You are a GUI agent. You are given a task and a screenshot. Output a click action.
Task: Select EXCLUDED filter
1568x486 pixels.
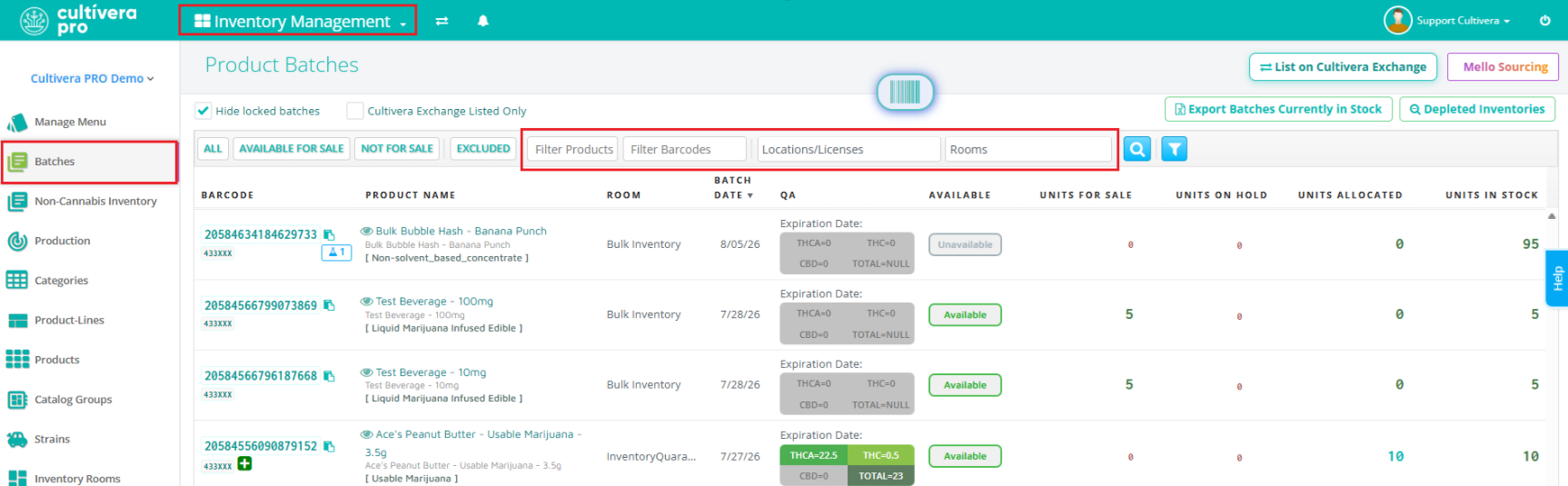[x=483, y=149]
